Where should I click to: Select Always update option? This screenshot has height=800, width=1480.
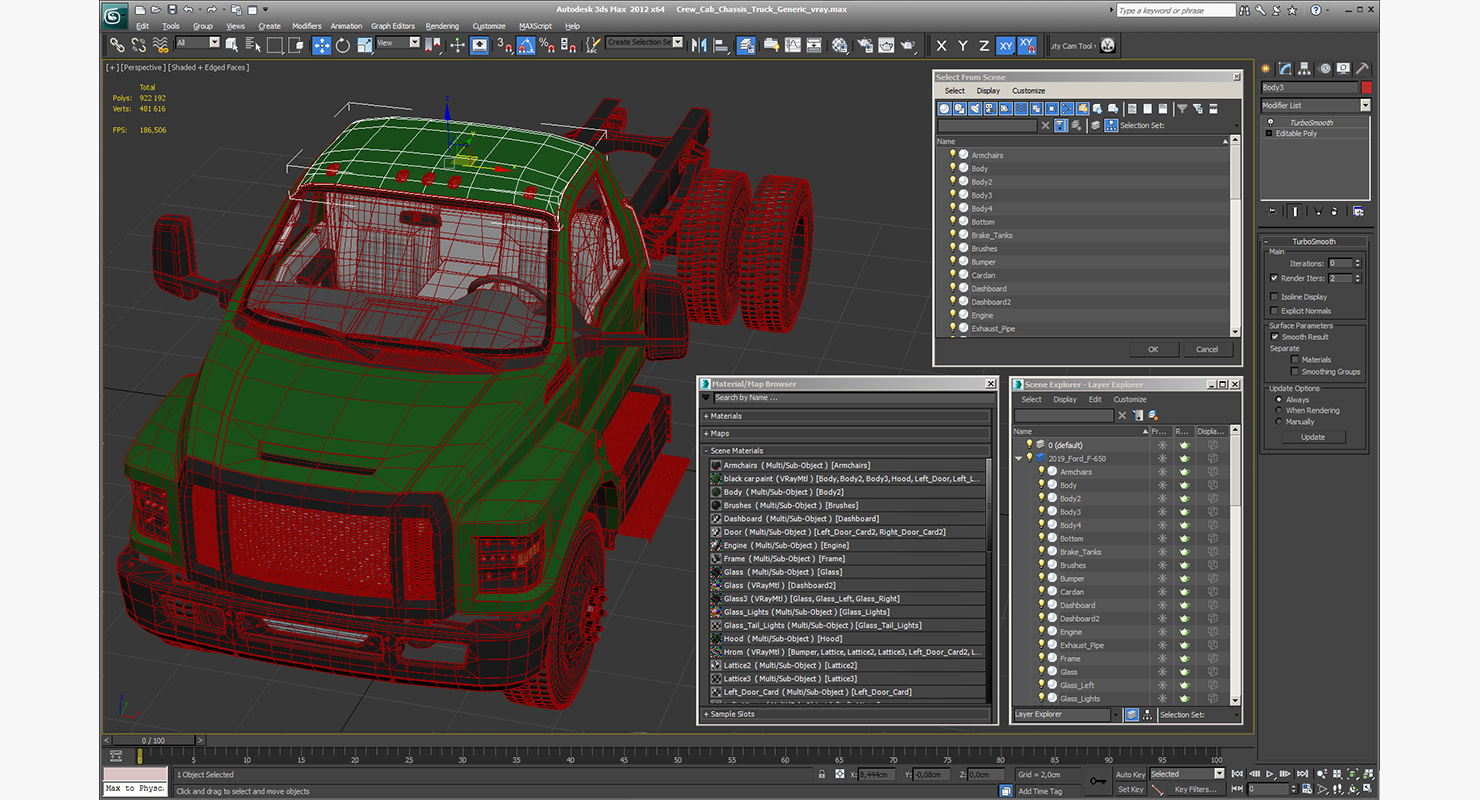(1278, 400)
